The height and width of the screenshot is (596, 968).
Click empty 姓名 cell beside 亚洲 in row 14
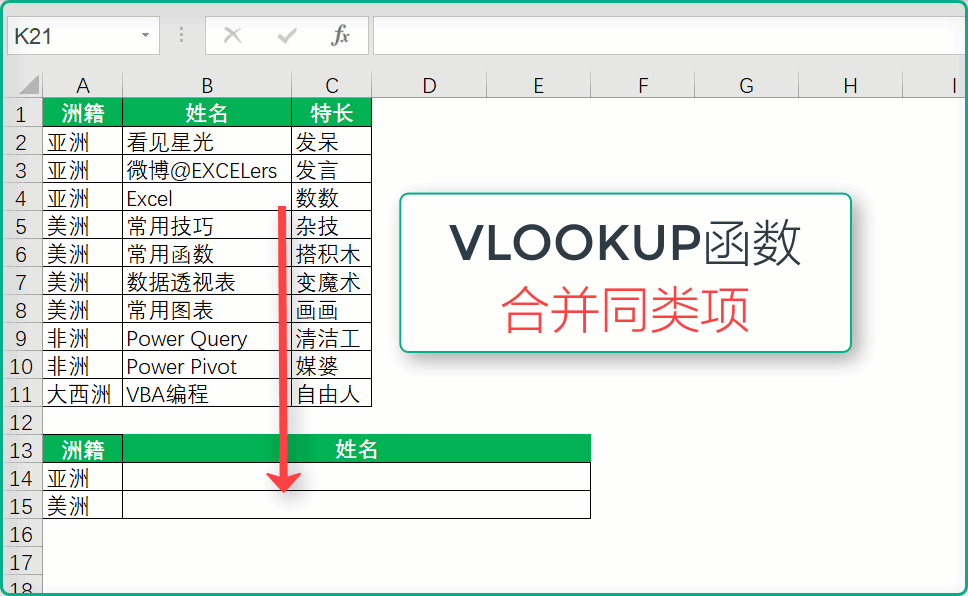click(356, 477)
